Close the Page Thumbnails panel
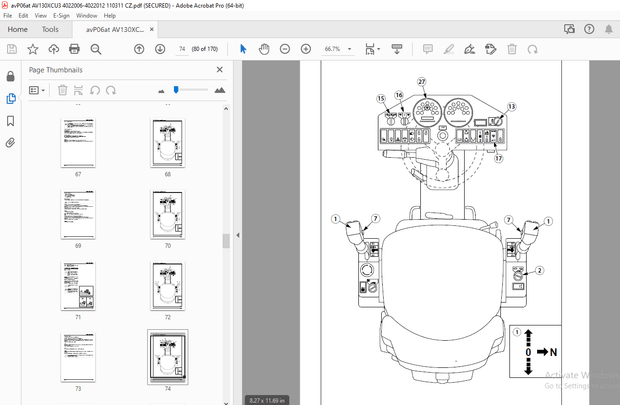The height and width of the screenshot is (405, 620). pyautogui.click(x=219, y=70)
